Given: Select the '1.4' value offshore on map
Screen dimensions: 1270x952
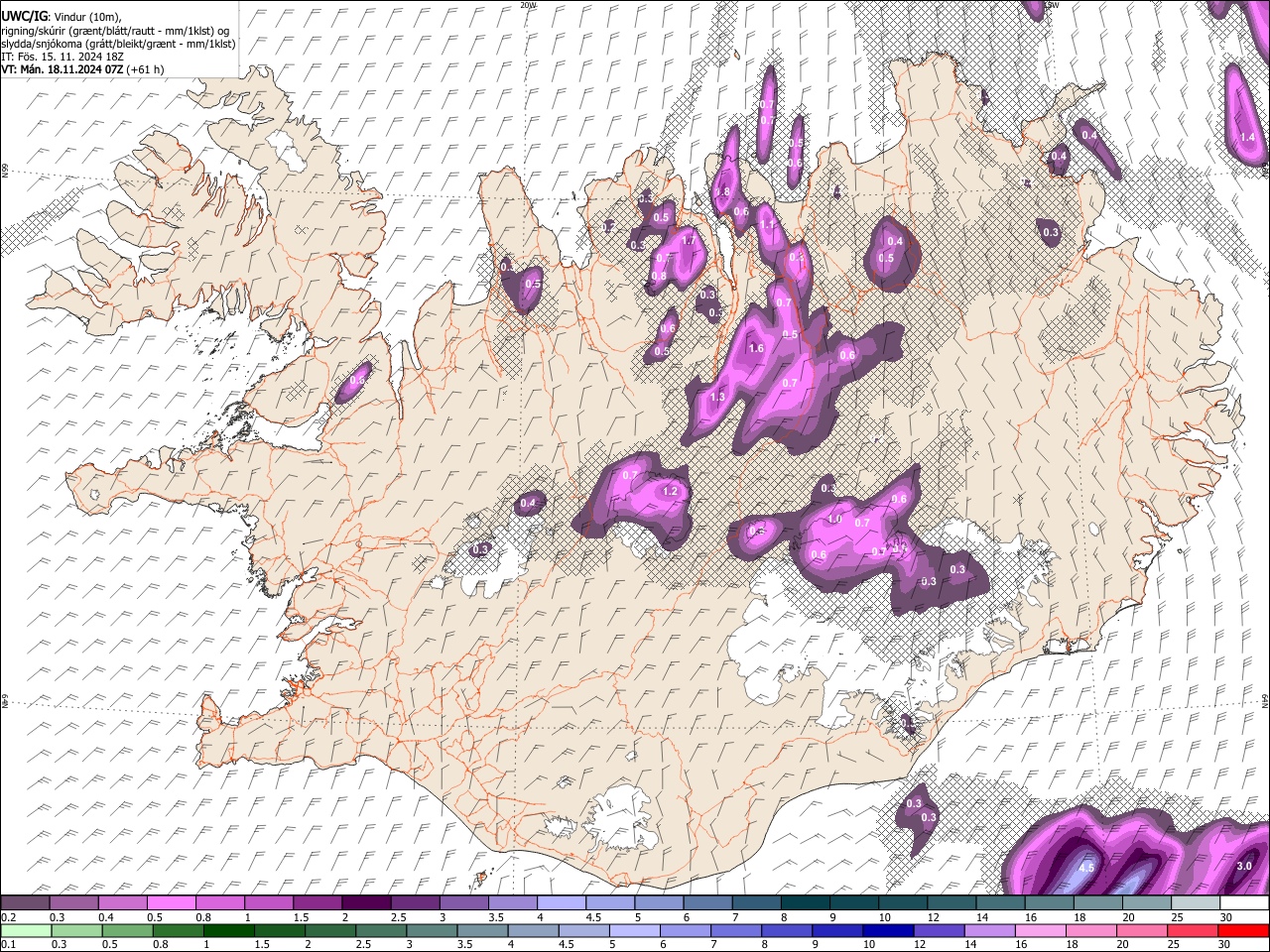Looking at the screenshot, I should 1248,137.
